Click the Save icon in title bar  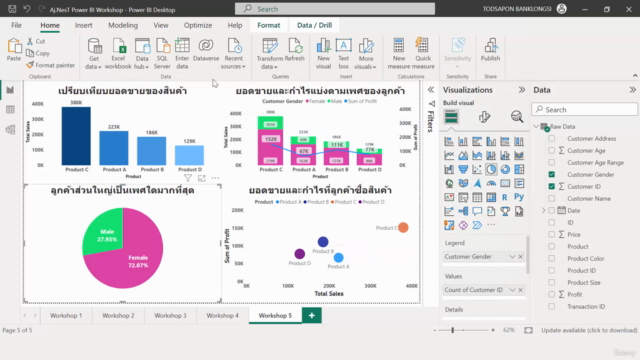click(x=12, y=9)
